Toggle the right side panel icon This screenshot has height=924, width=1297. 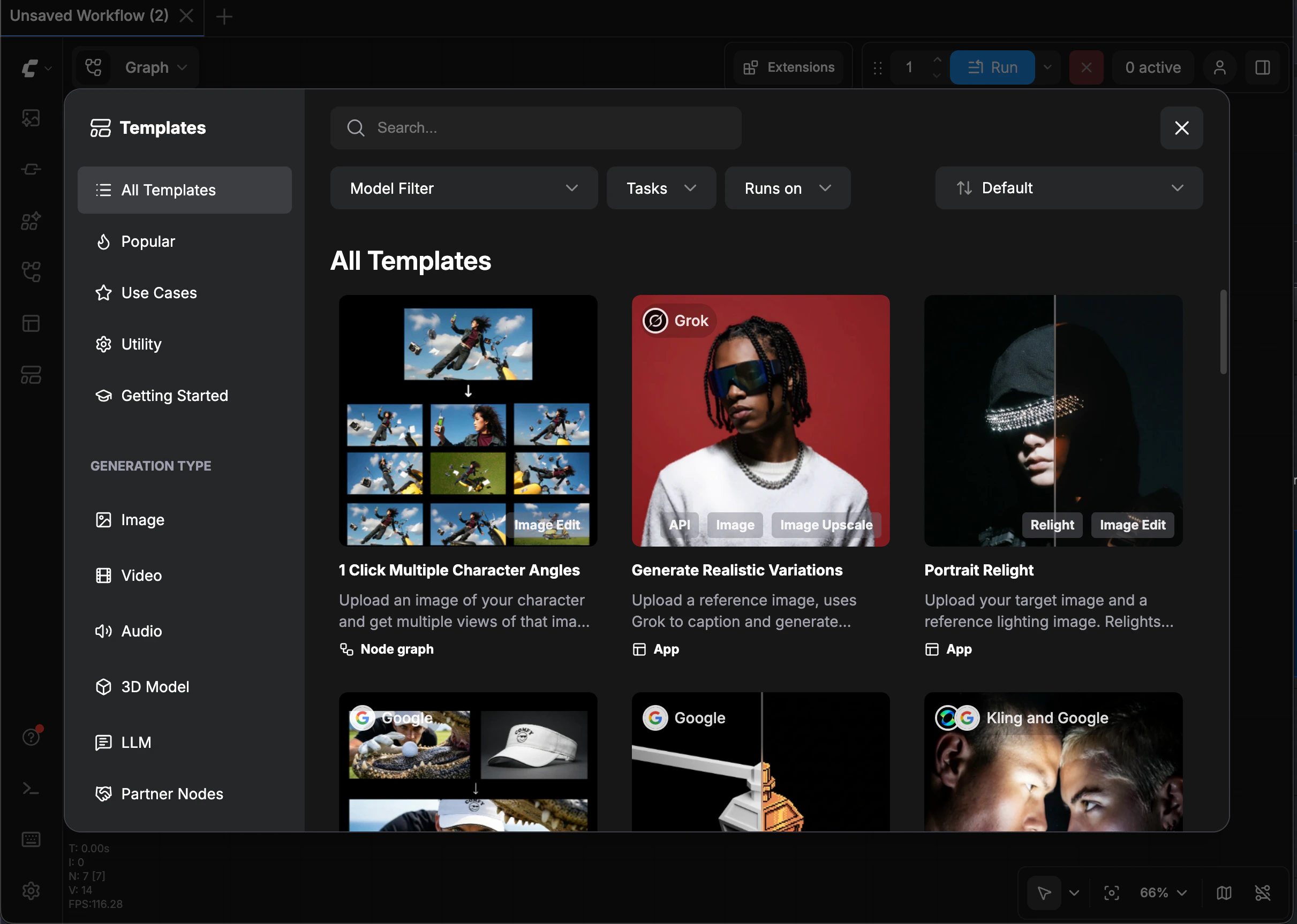[1262, 67]
